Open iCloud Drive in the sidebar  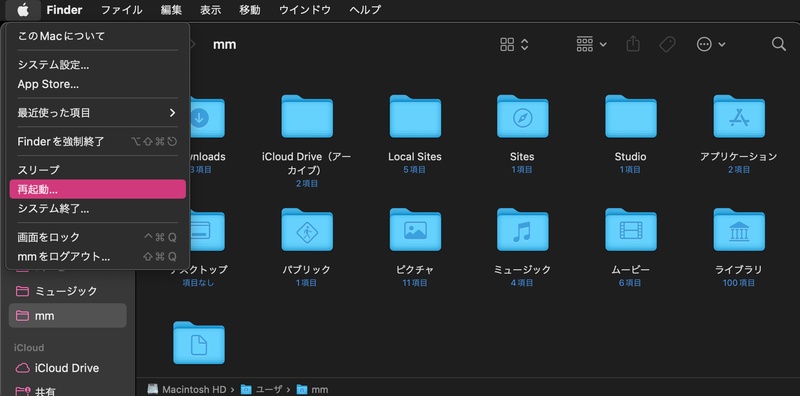click(67, 368)
